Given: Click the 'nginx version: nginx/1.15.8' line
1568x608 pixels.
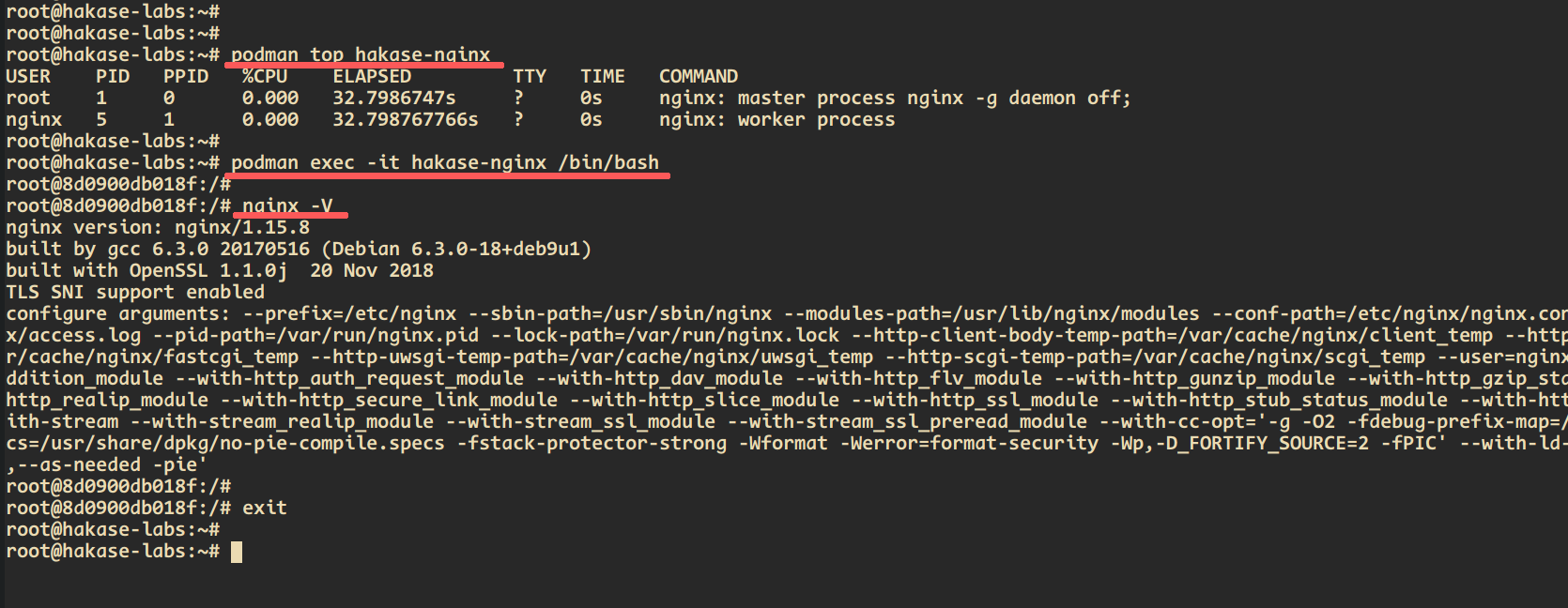Looking at the screenshot, I should (158, 228).
